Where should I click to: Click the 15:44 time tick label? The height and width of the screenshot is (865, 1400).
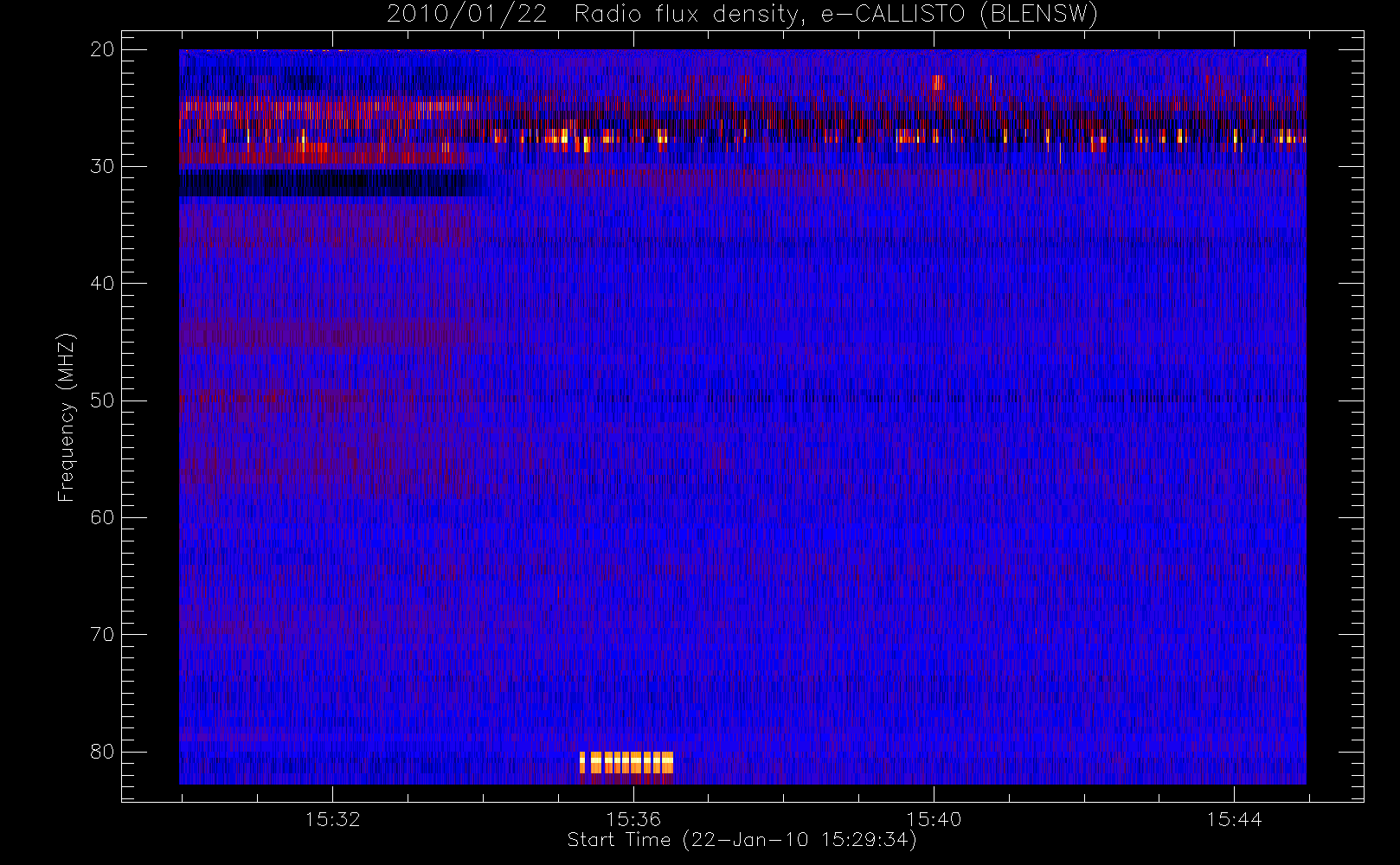pyautogui.click(x=1234, y=819)
